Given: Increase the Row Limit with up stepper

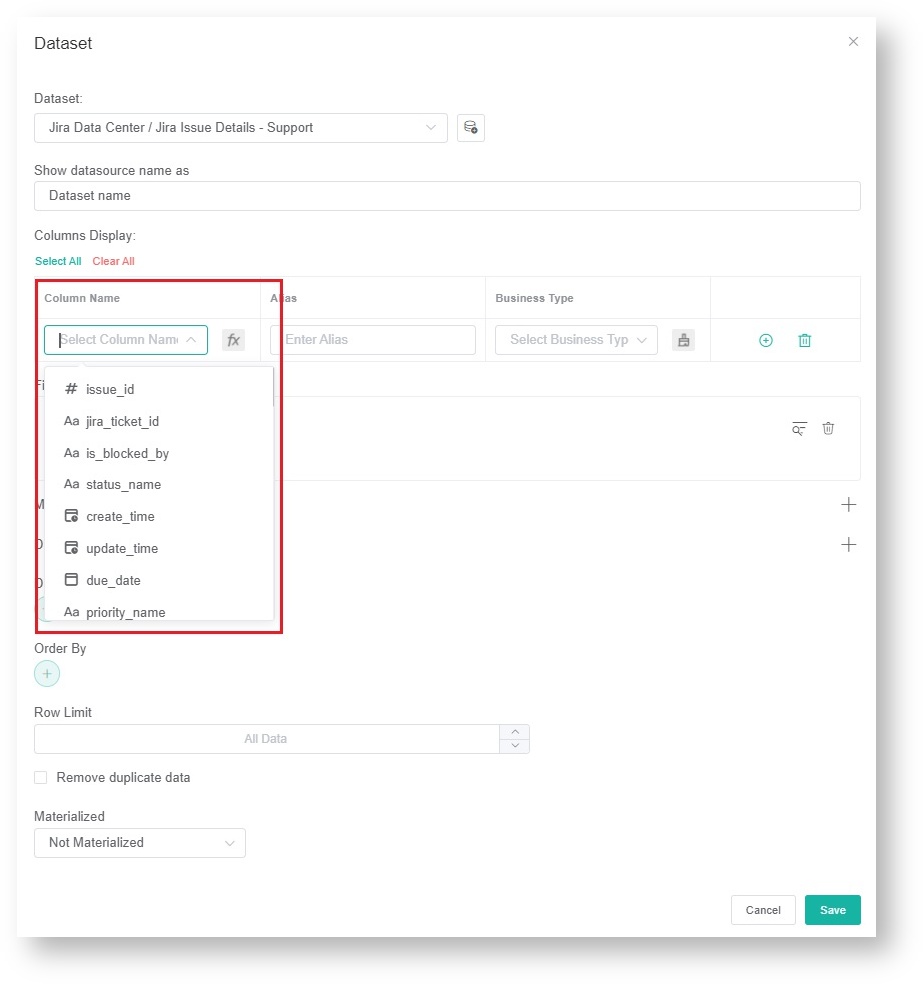Looking at the screenshot, I should click(x=514, y=732).
